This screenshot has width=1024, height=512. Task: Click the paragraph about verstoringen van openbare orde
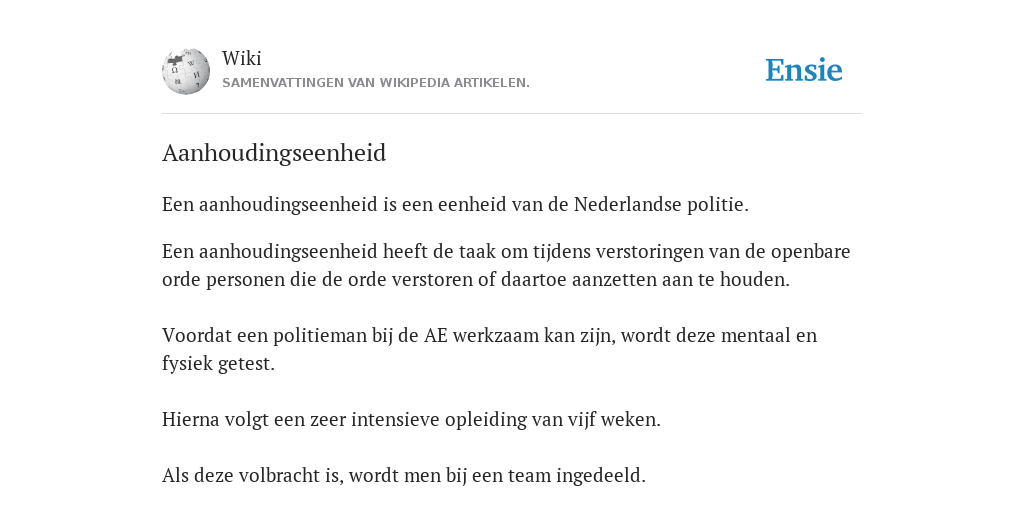[506, 265]
